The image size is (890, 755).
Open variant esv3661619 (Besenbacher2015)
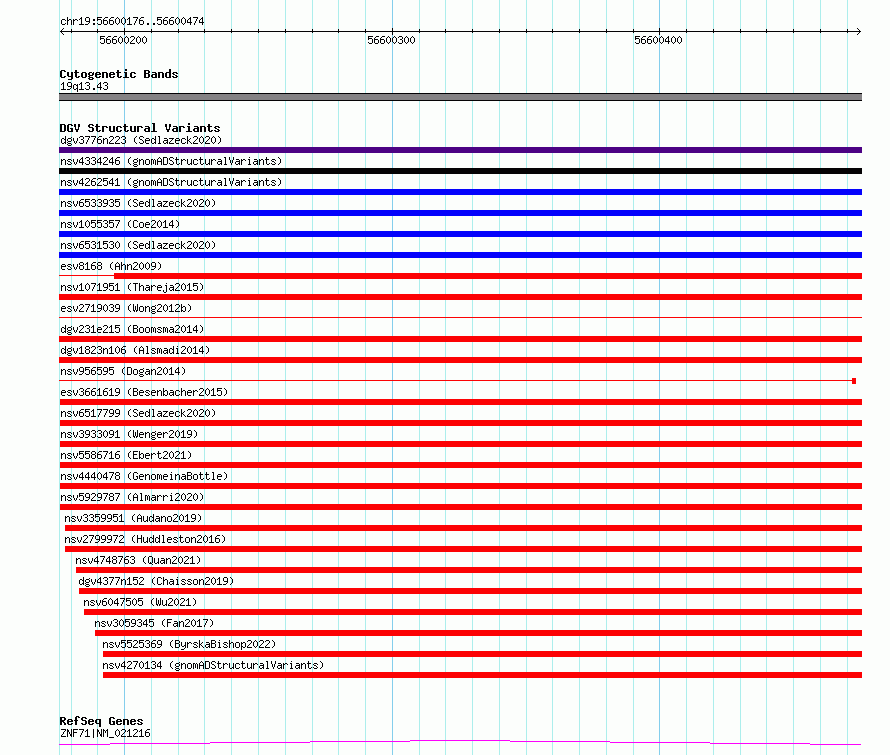coord(144,392)
